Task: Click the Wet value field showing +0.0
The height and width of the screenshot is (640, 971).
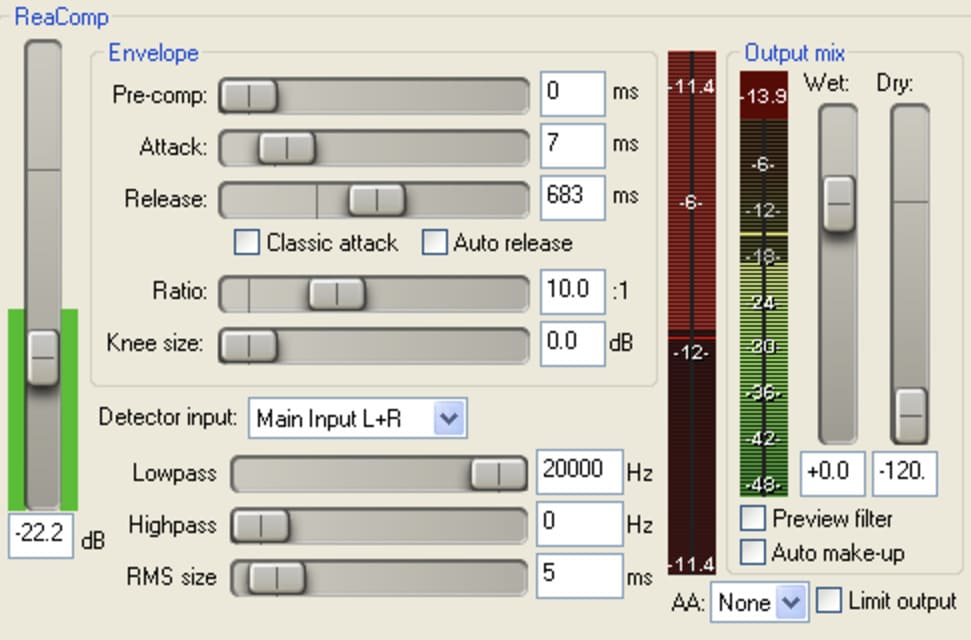Action: point(832,474)
